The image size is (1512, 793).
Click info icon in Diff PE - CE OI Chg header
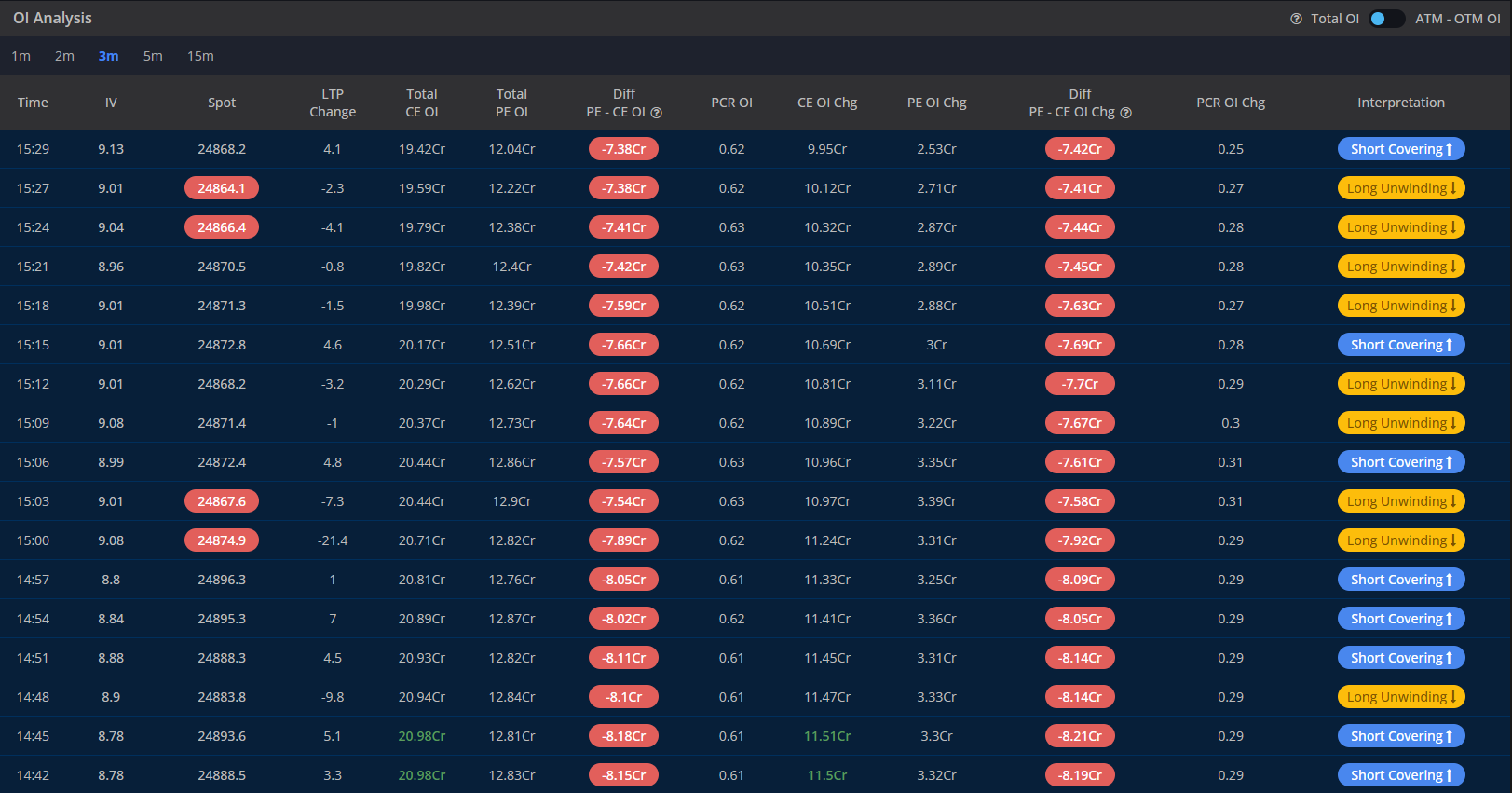point(1125,113)
